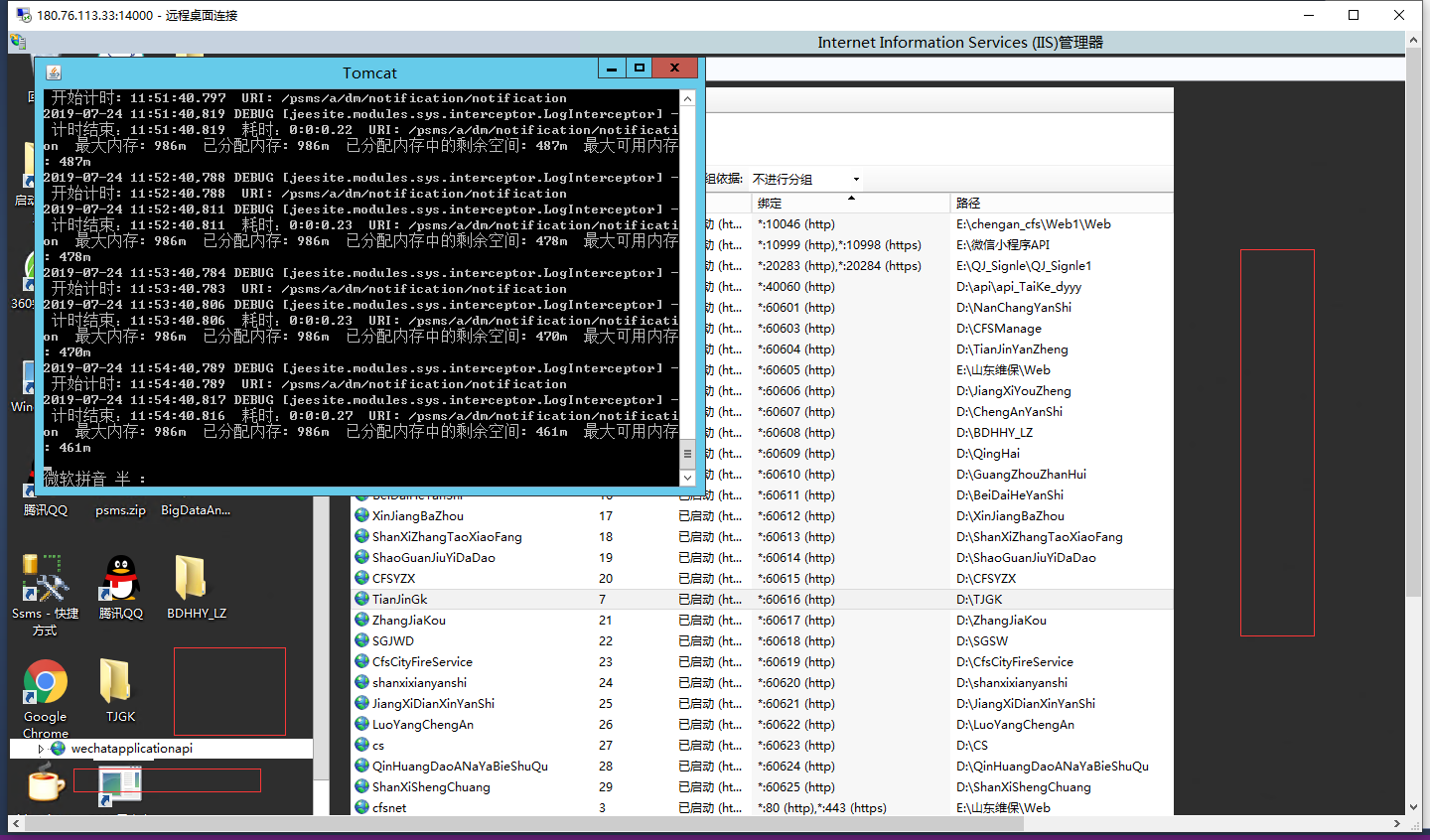The height and width of the screenshot is (840, 1430).
Task: Click the globe icon beside ShanXiZhangTaoXiaoFang
Action: 362,536
